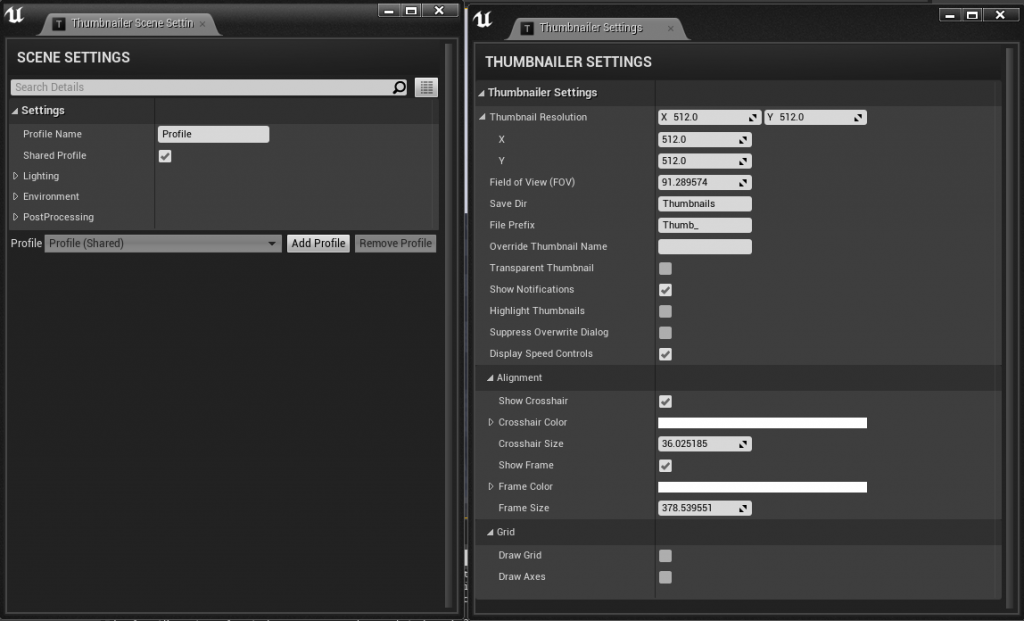
Task: Click the search magnifier icon in Scene Settings
Action: pyautogui.click(x=400, y=88)
